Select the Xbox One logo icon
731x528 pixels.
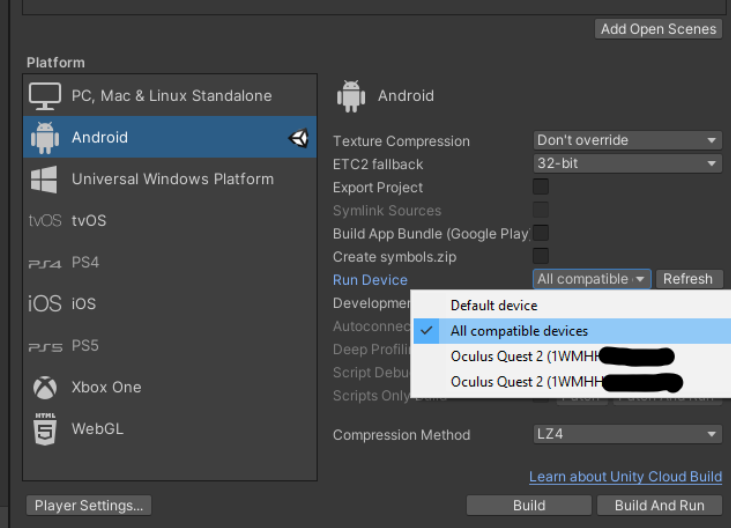45,387
